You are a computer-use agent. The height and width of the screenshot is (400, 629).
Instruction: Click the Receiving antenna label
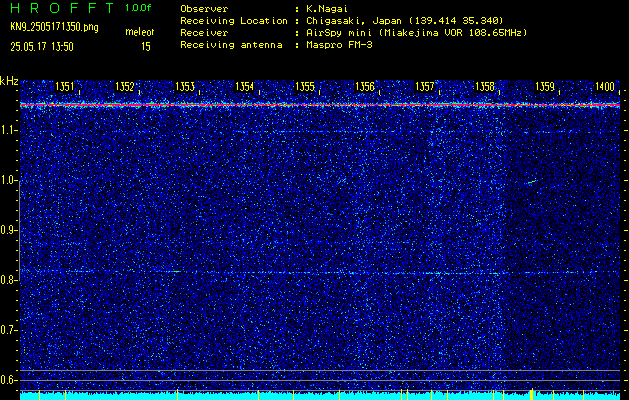tap(231, 45)
